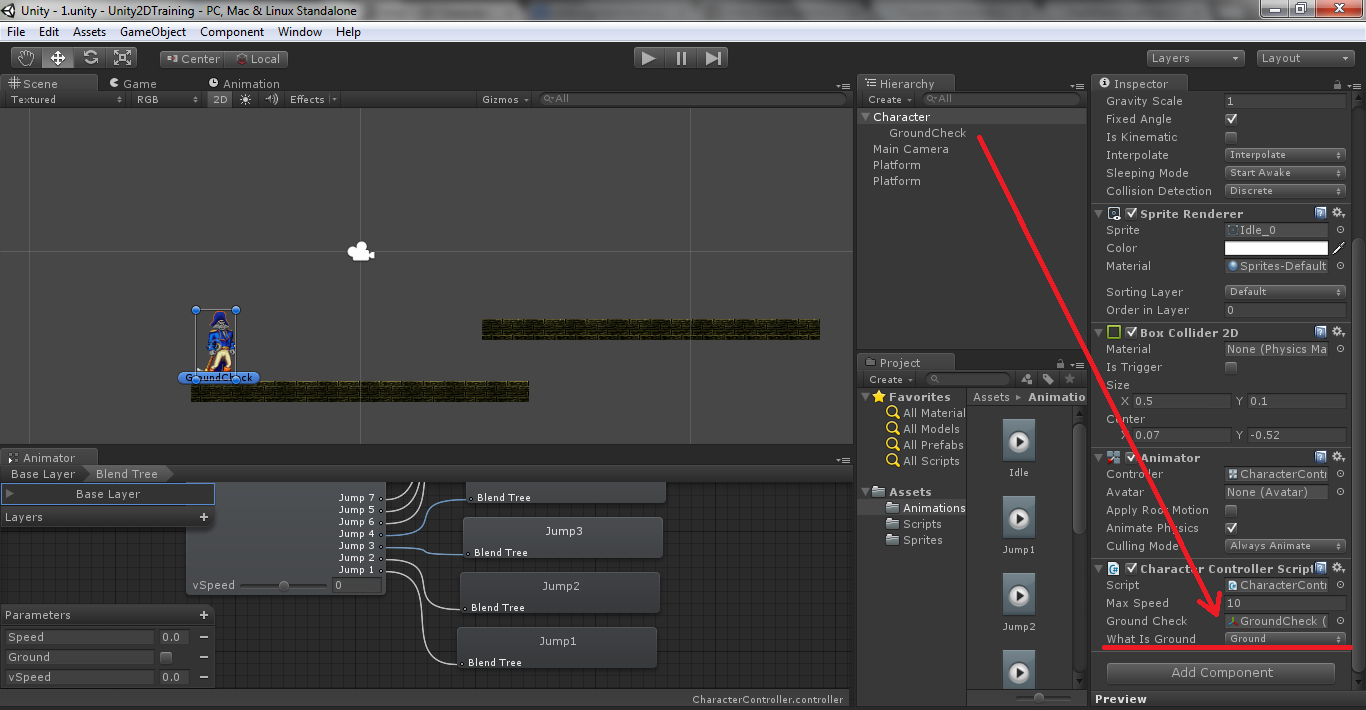Add a new Animator parameter
Image resolution: width=1366 pixels, height=710 pixels.
click(x=204, y=615)
